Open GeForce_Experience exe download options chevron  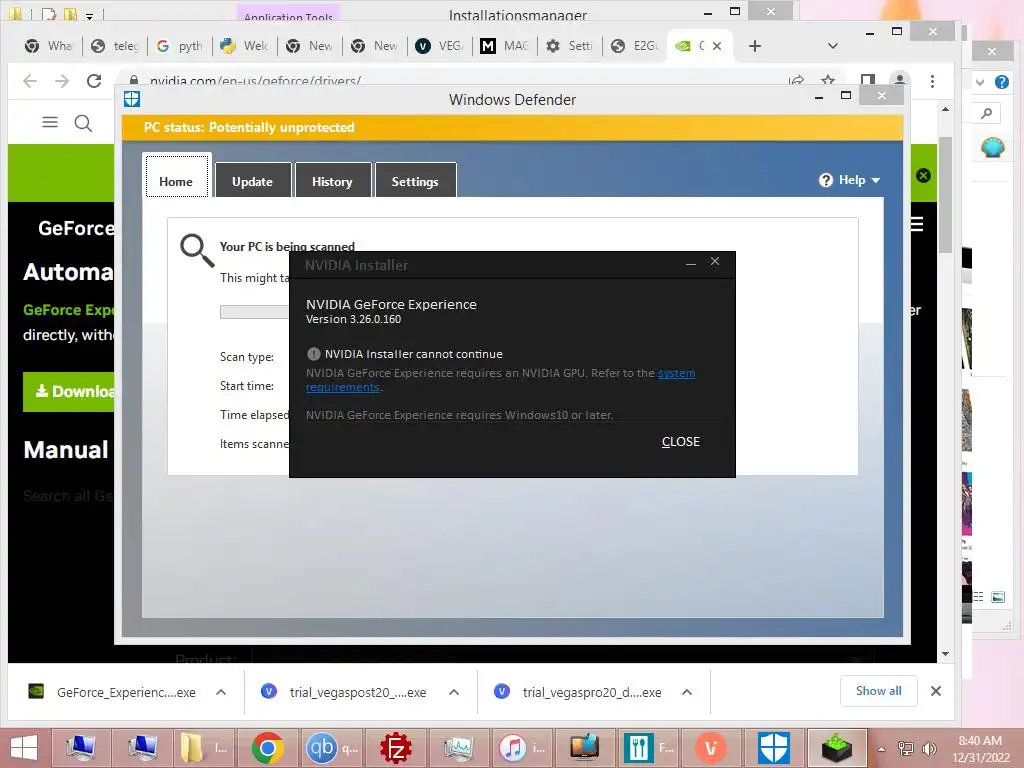221,692
